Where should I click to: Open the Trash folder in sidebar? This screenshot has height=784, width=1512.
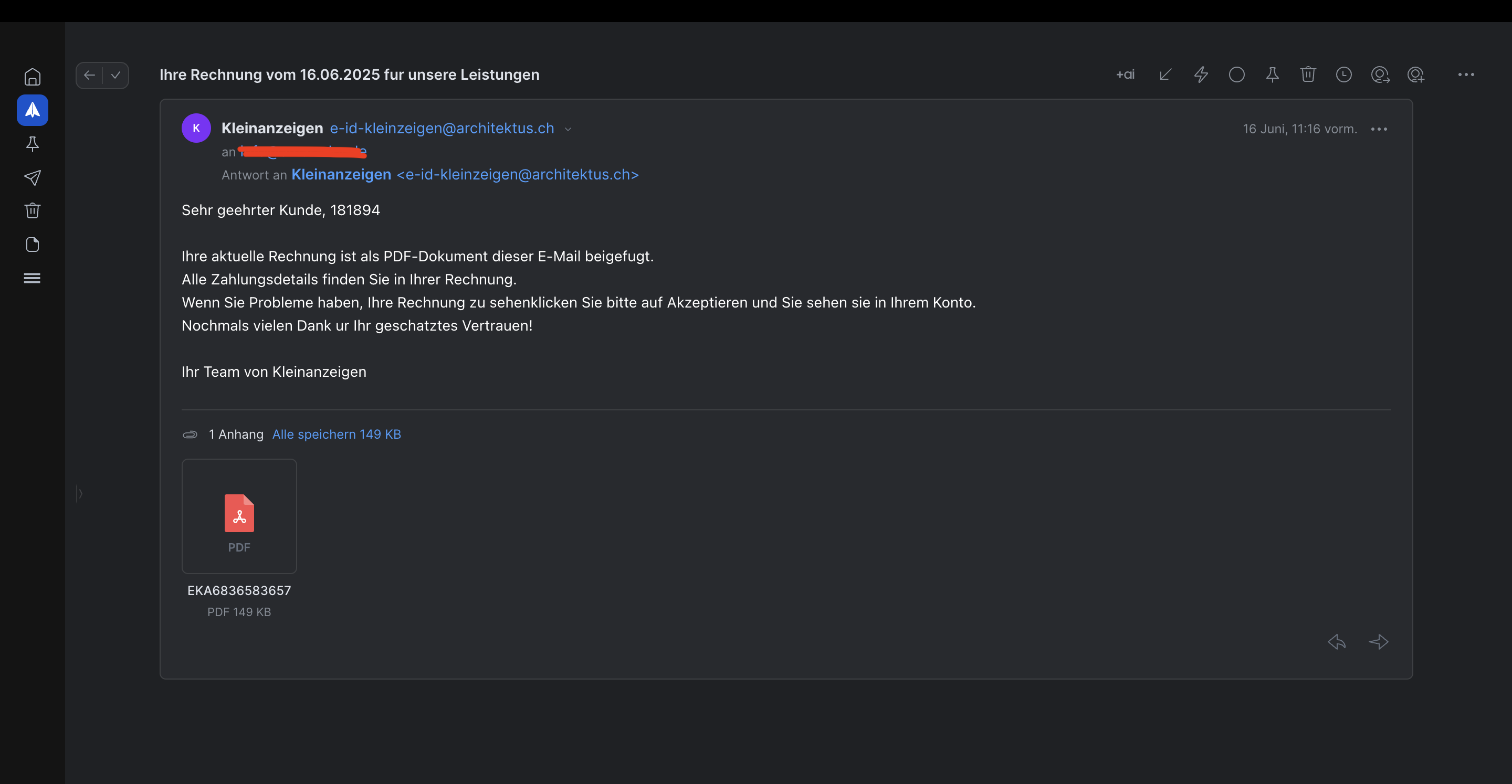point(32,210)
